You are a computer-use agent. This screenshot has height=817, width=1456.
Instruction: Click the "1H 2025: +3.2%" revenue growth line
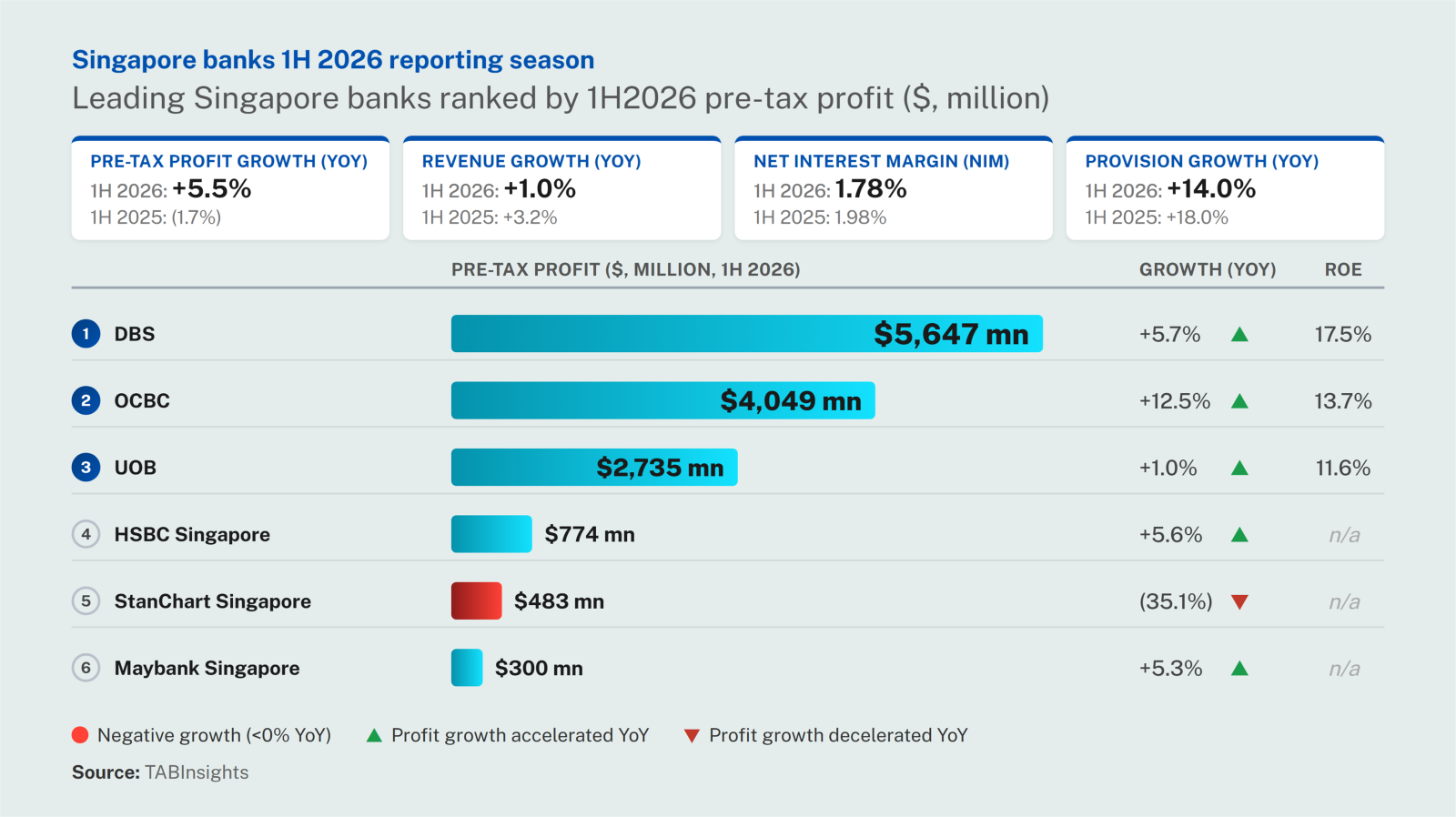pos(490,217)
